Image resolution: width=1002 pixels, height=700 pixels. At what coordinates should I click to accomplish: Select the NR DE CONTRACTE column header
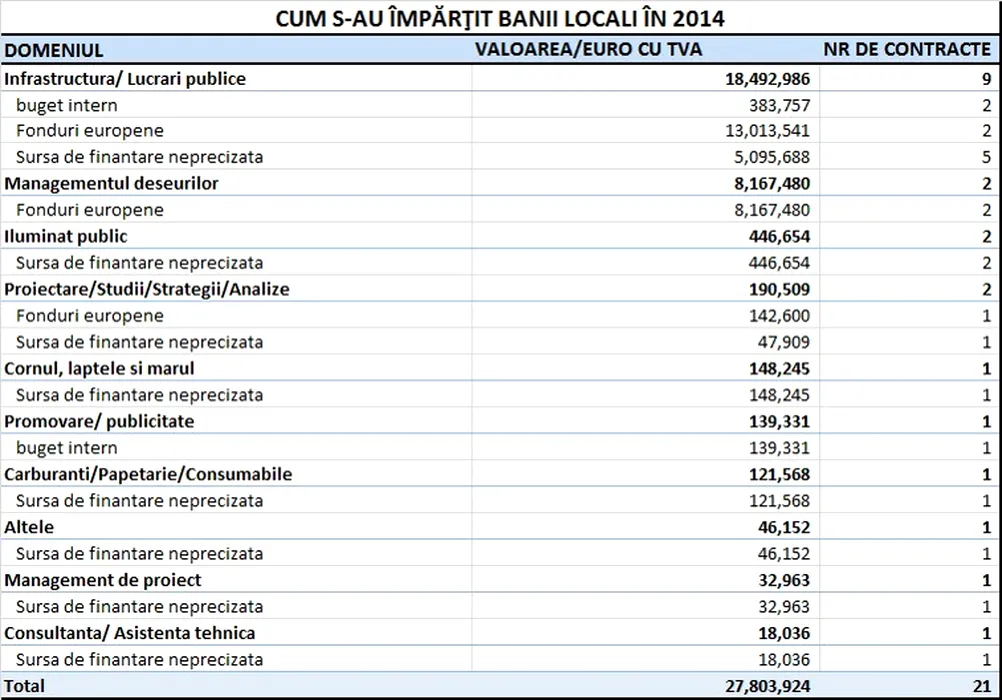pyautogui.click(x=907, y=49)
